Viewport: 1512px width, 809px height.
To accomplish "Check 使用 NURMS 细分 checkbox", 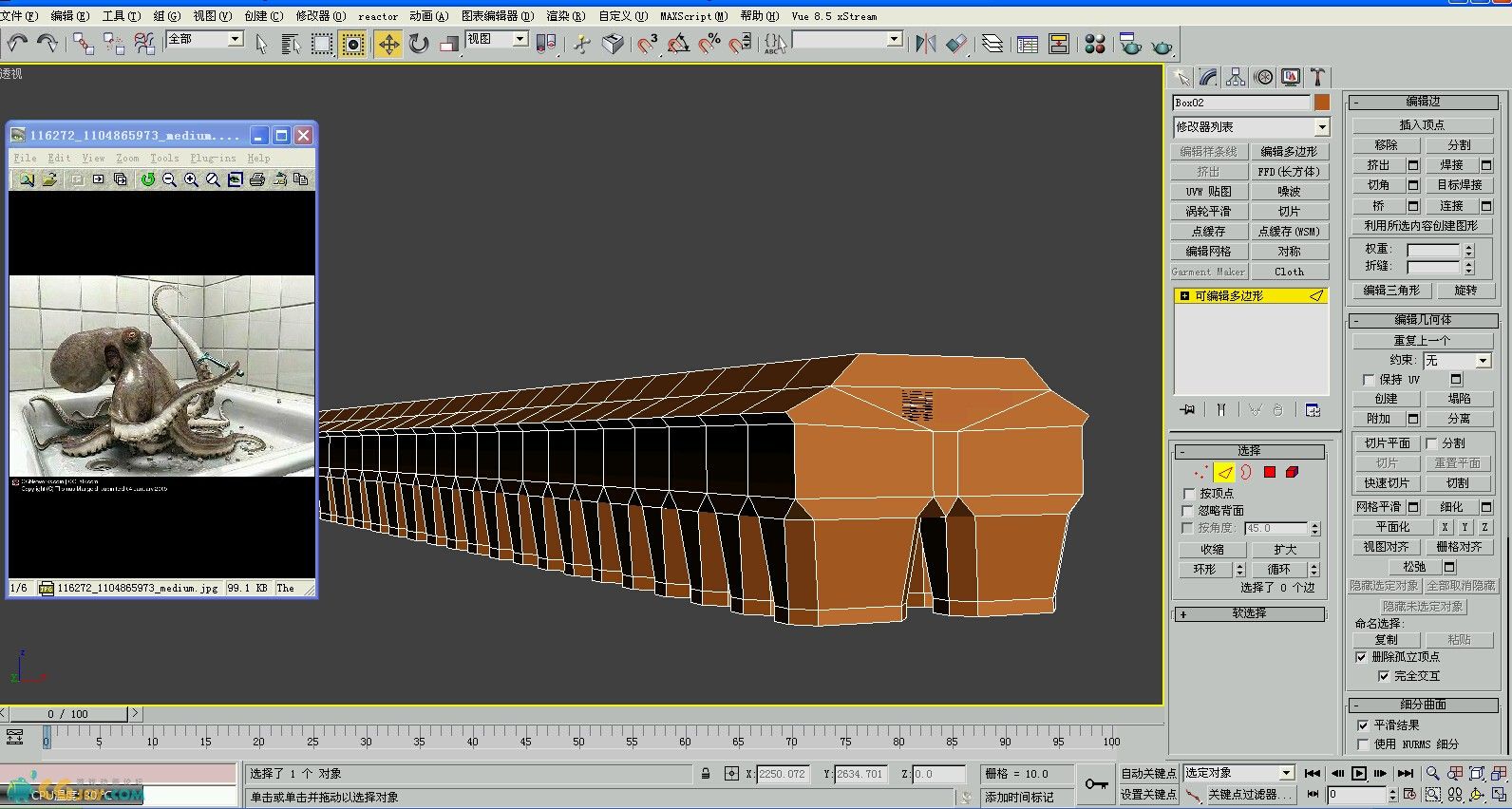I will click(1363, 744).
